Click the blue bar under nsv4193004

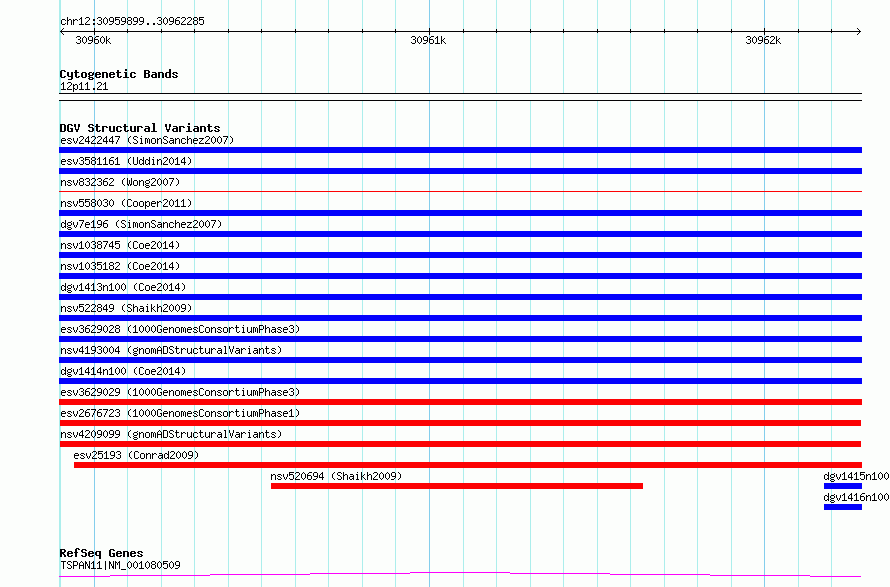460,360
